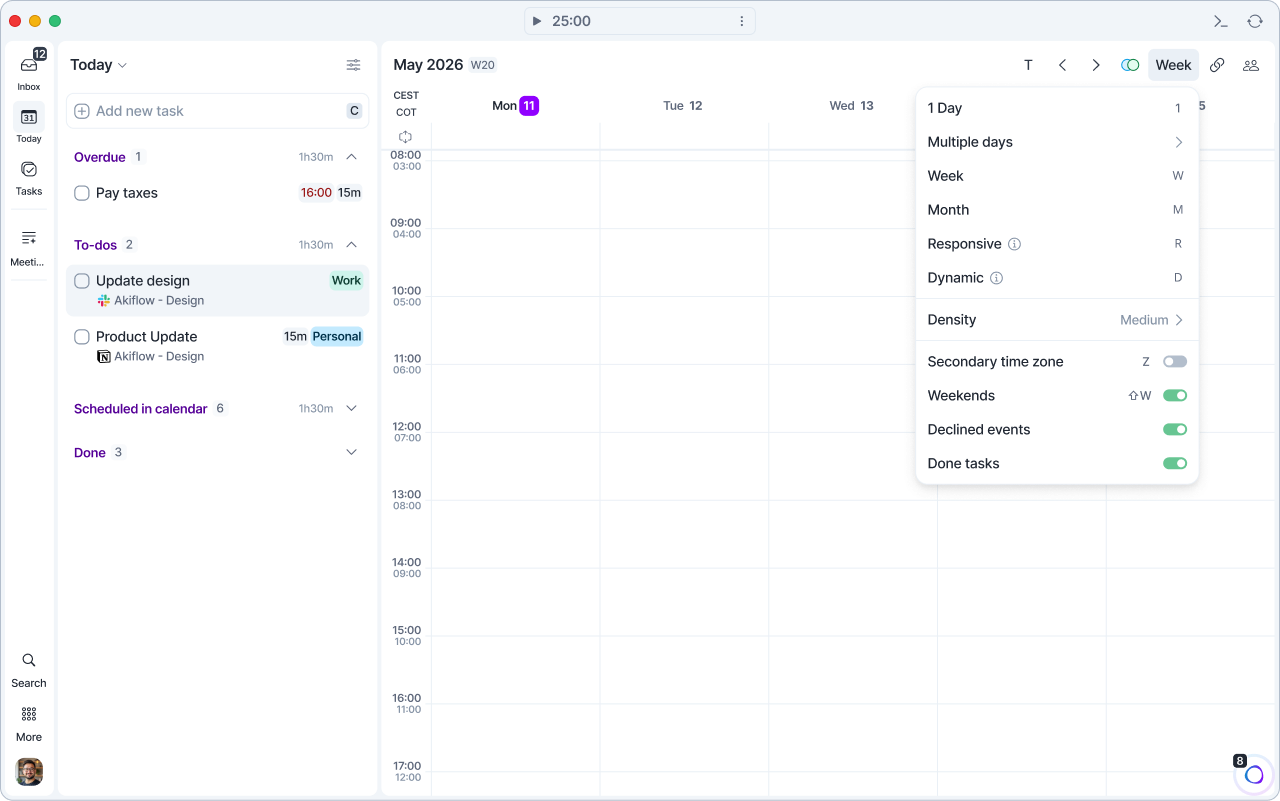1280x801 pixels.
Task: Open the Week view dropdown button
Action: (1173, 65)
